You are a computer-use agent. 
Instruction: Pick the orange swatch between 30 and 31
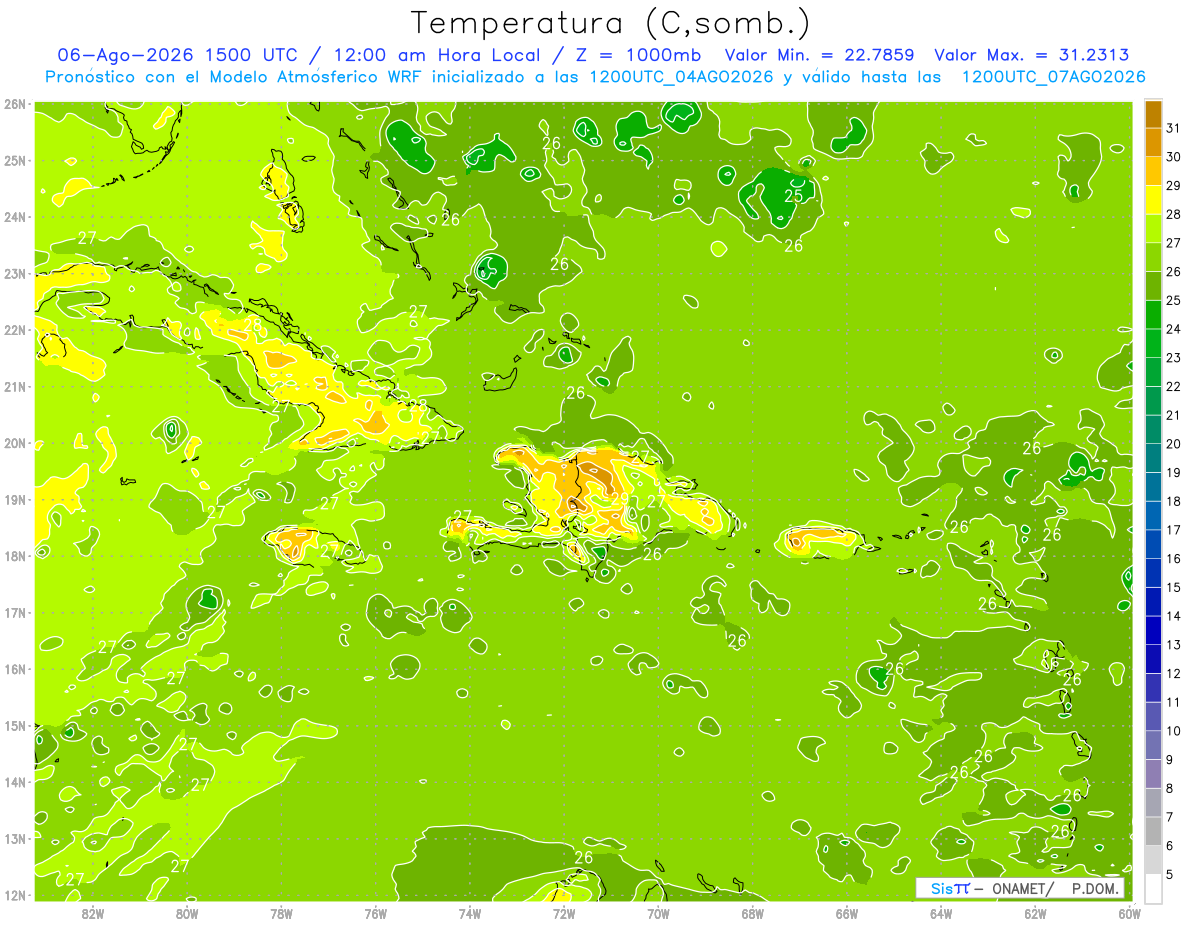pyautogui.click(x=1153, y=143)
